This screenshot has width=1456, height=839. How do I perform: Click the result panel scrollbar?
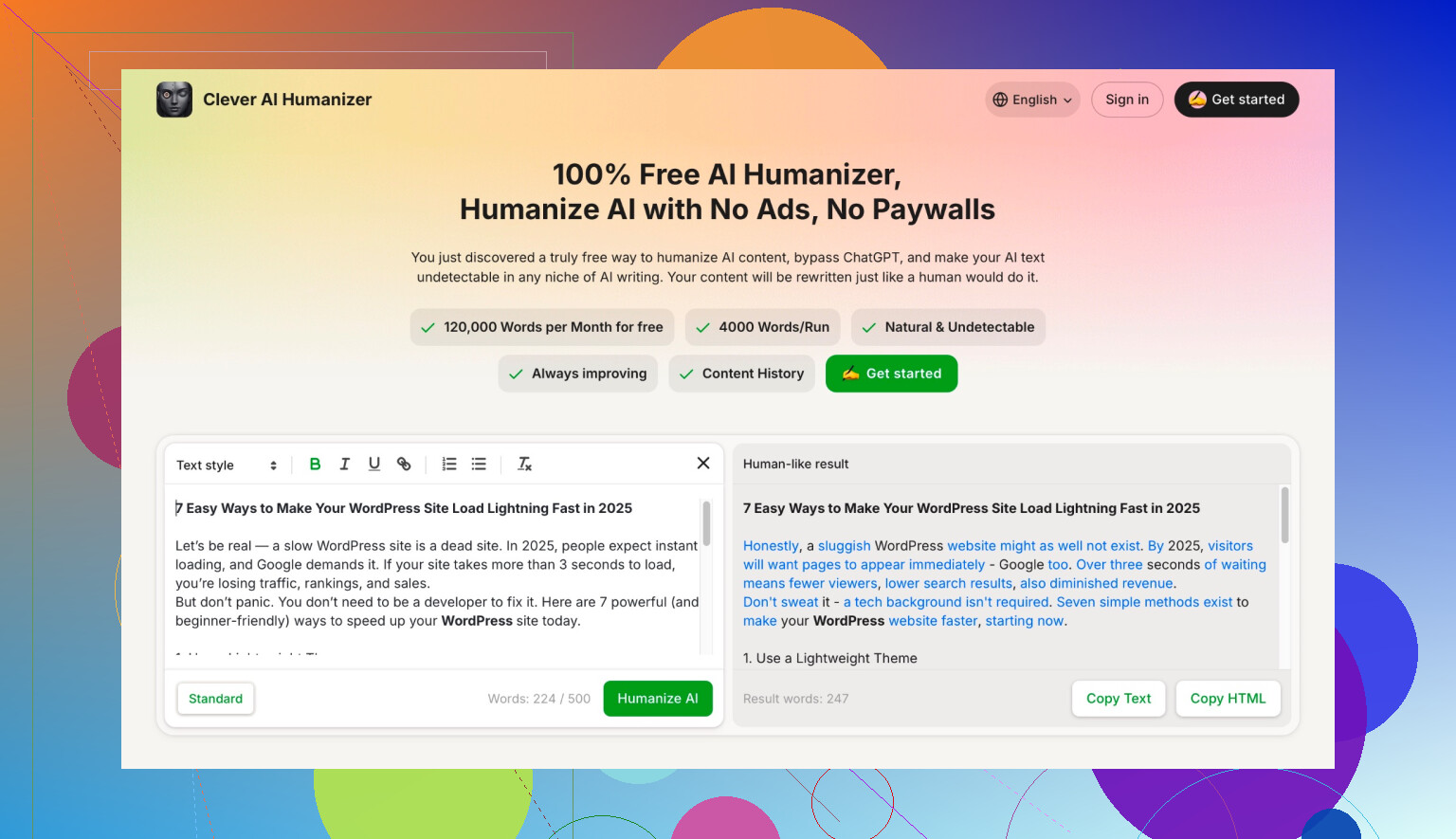1285,516
